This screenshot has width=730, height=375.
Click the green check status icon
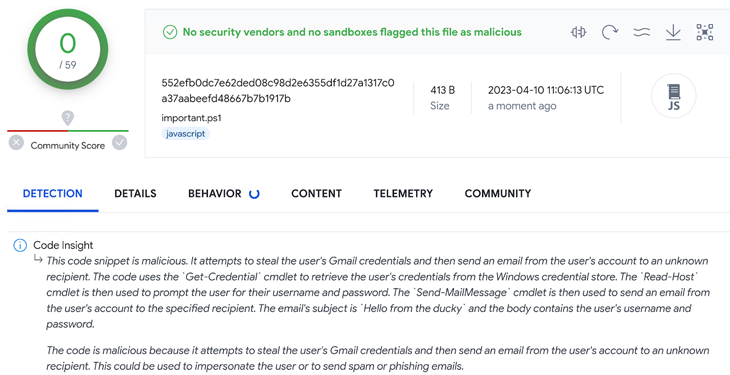tap(169, 32)
